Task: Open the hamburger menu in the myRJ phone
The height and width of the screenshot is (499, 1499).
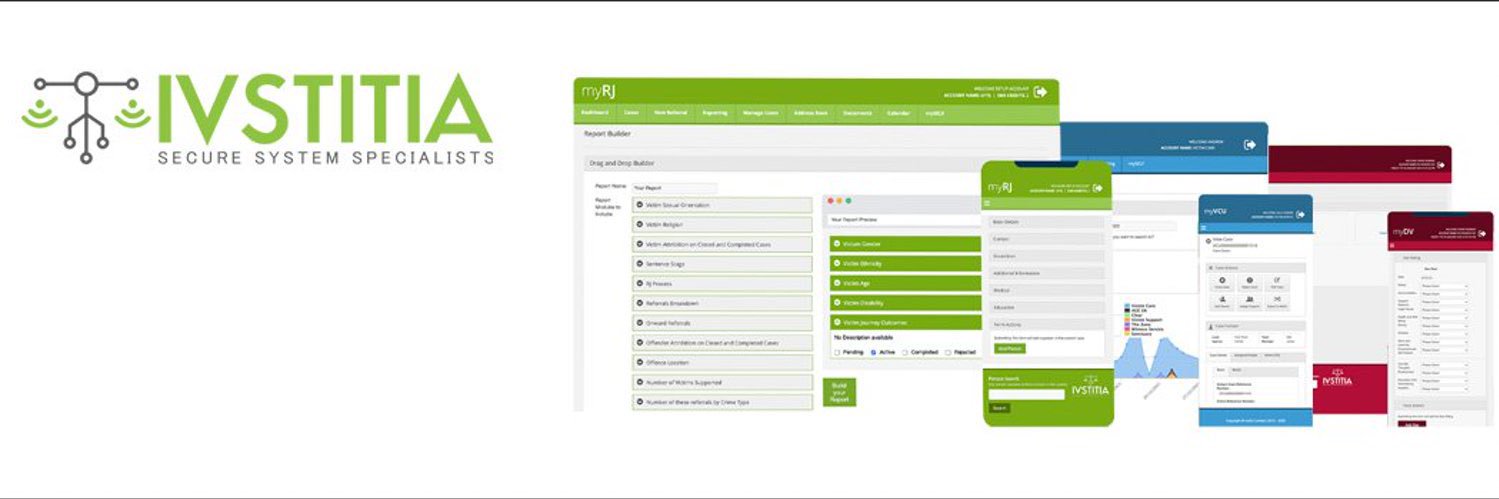Action: point(988,203)
